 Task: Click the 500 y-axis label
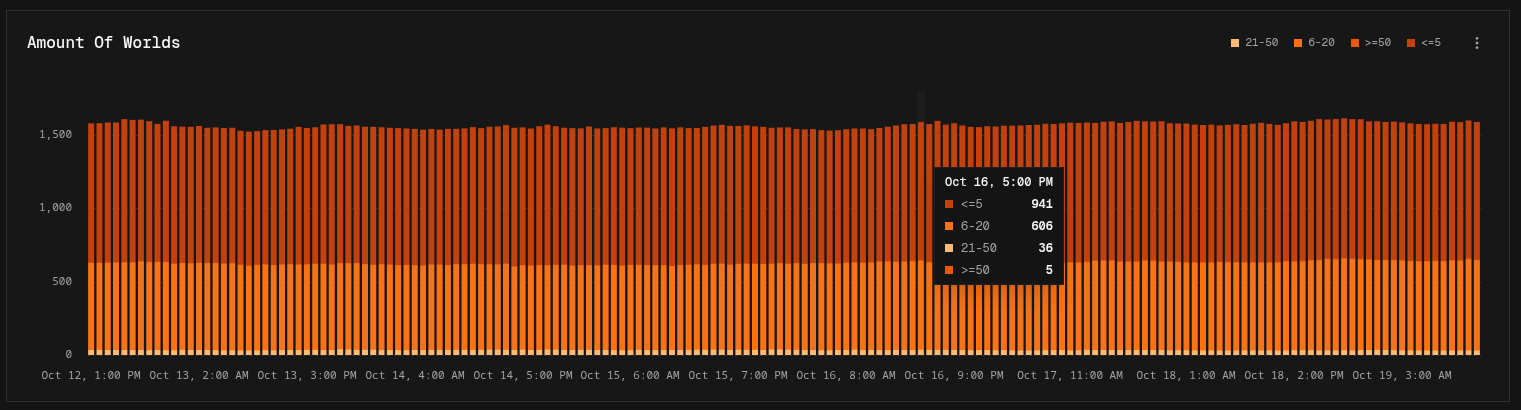point(62,281)
